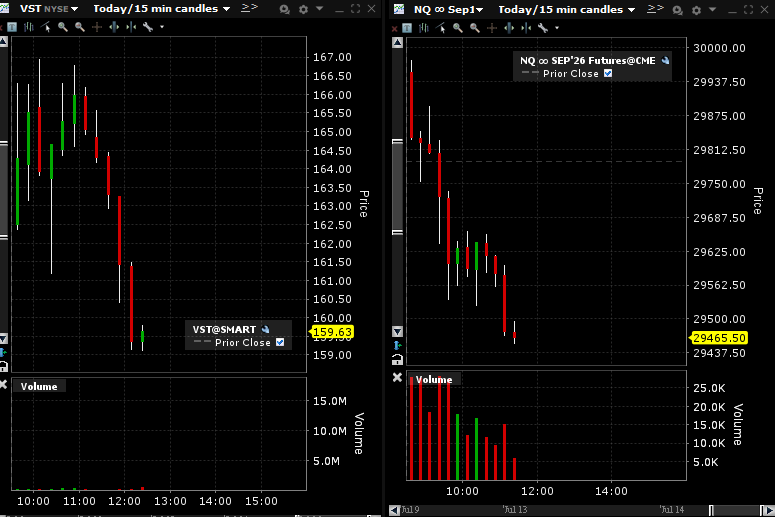Click NQ timeline left scroll arrow
This screenshot has width=775, height=517.
(394, 510)
